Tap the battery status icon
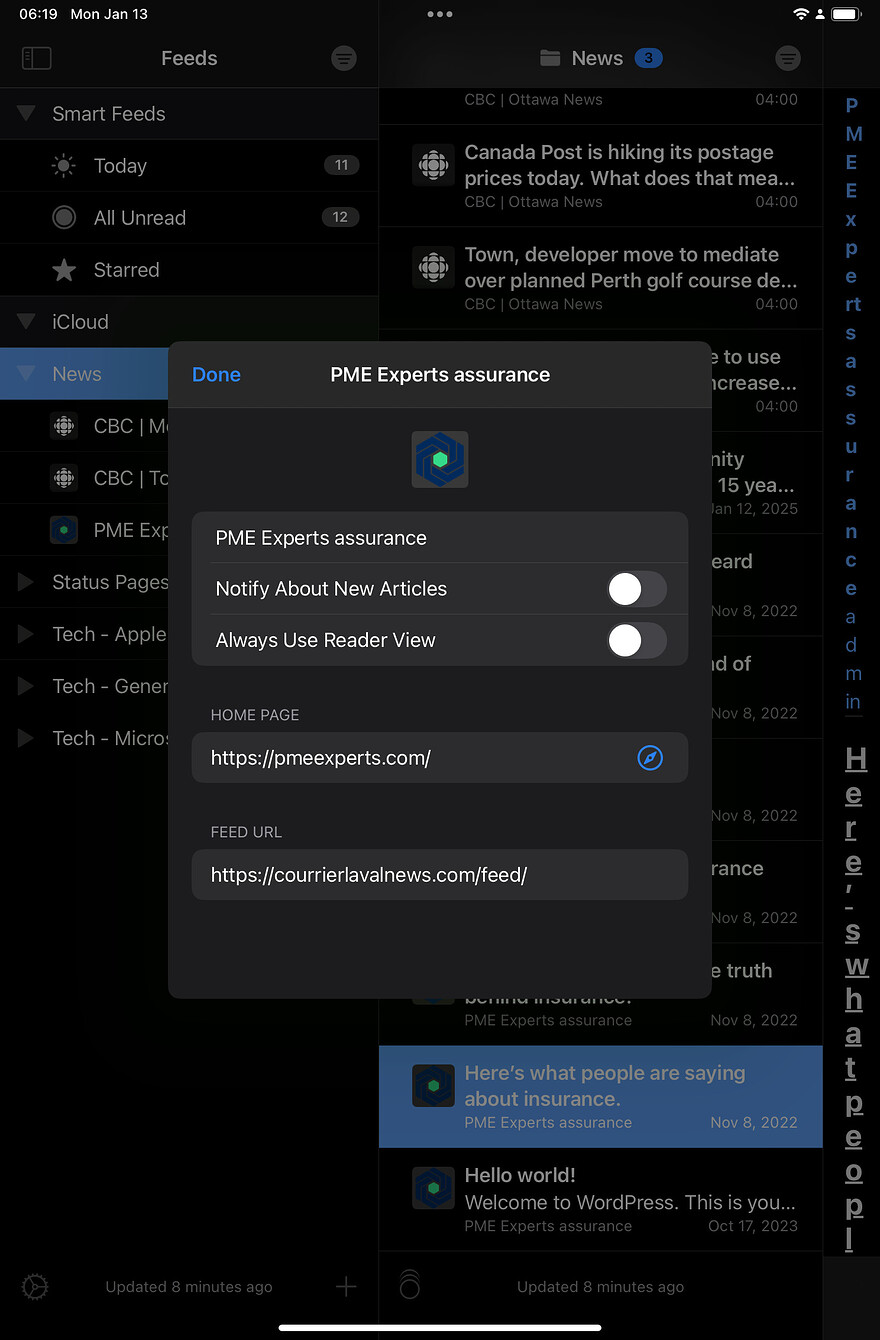Viewport: 880px width, 1340px height. click(846, 14)
